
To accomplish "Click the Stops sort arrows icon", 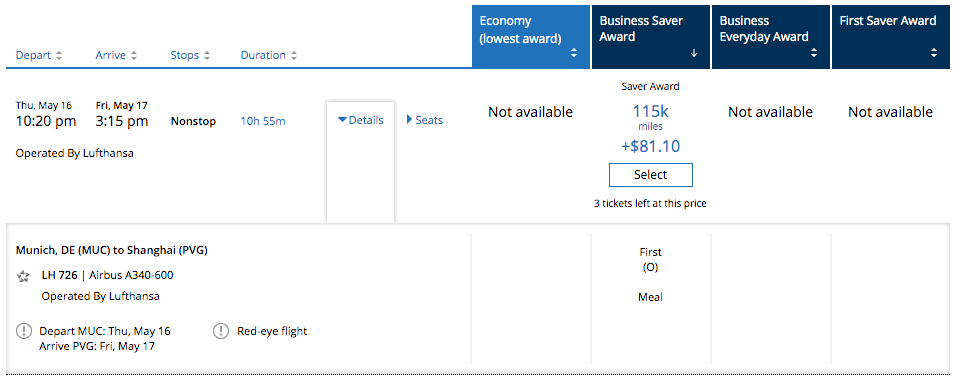I will tap(207, 56).
